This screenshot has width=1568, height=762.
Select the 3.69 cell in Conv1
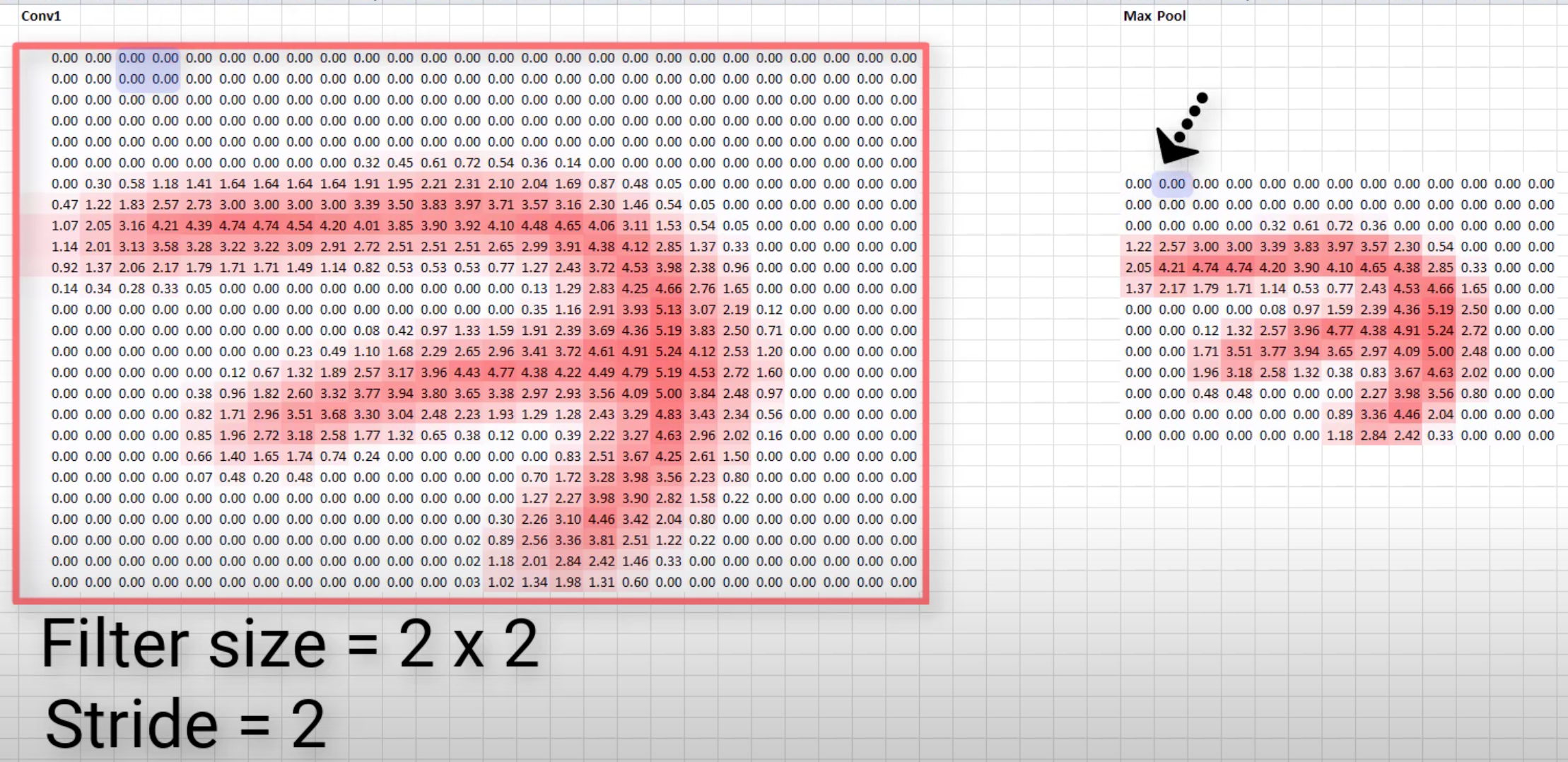tap(601, 330)
